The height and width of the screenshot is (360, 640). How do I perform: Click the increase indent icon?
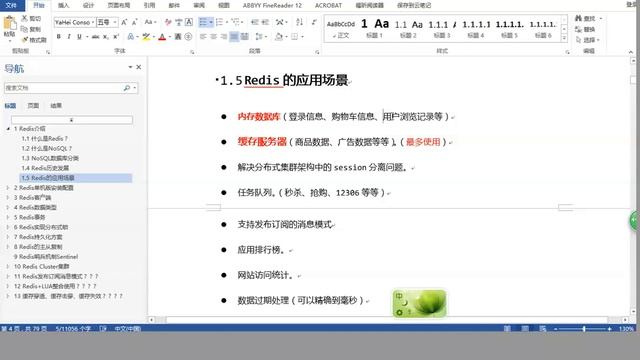click(265, 22)
